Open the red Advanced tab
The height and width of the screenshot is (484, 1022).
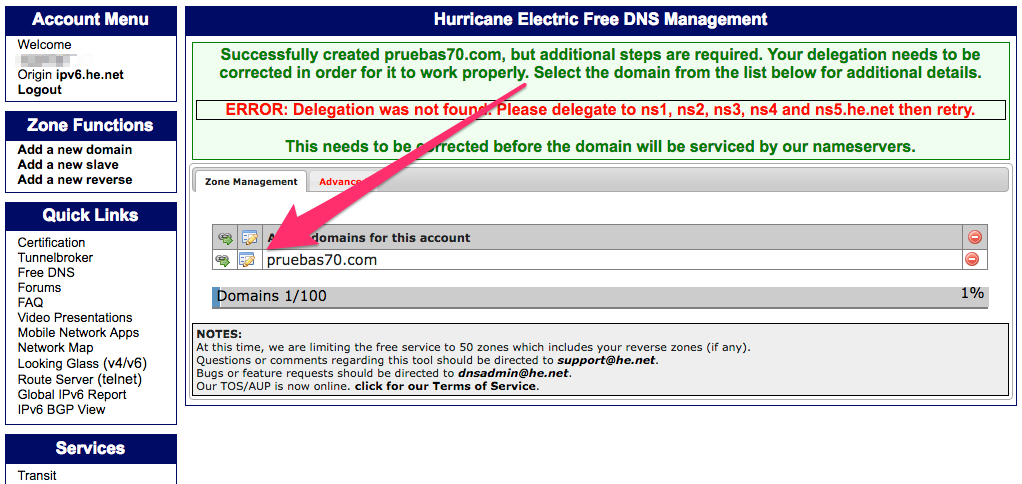pyautogui.click(x=342, y=182)
